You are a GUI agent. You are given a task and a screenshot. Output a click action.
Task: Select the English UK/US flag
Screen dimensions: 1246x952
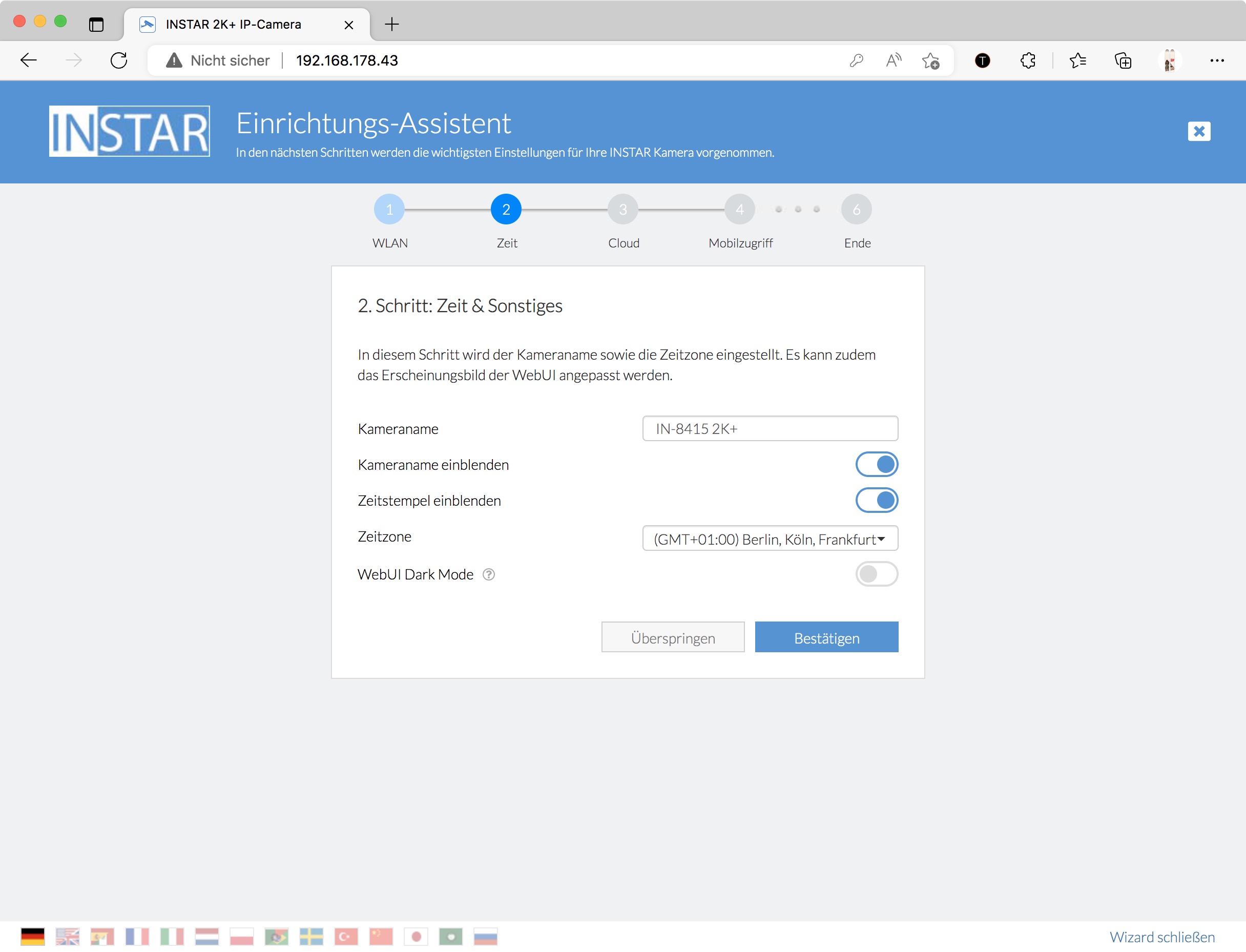[68, 936]
